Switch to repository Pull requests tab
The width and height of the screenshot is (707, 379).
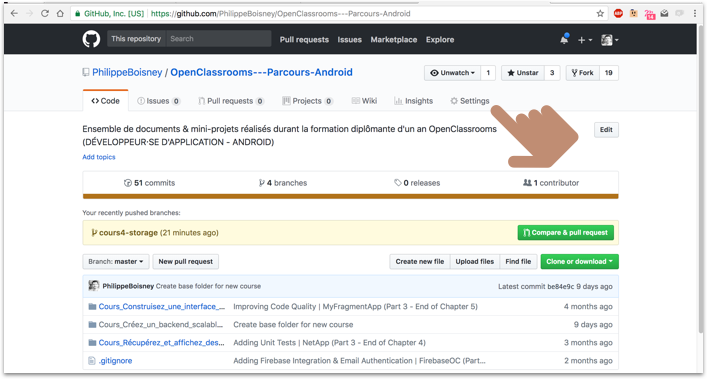coord(231,101)
